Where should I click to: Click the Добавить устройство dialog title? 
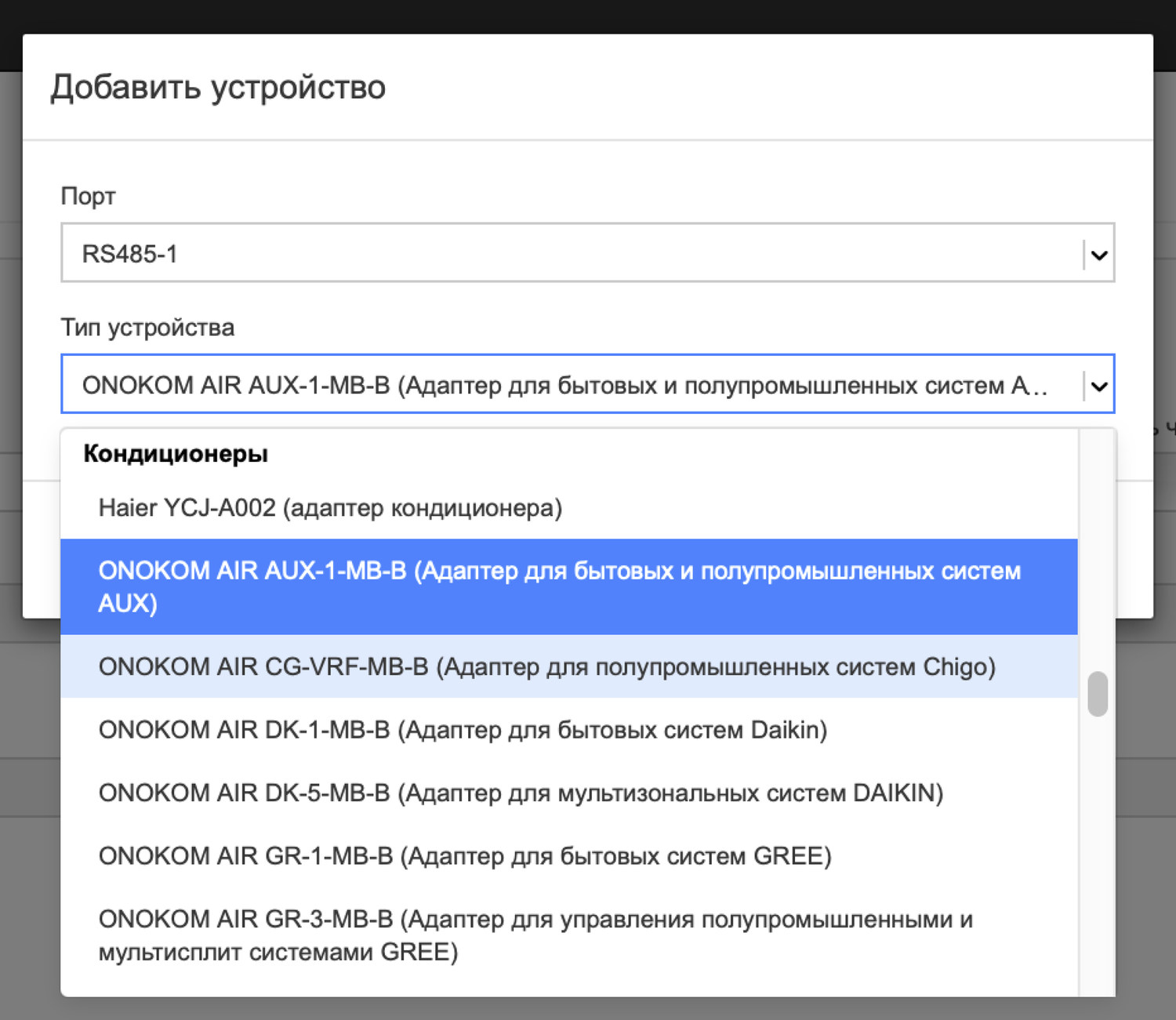(218, 86)
